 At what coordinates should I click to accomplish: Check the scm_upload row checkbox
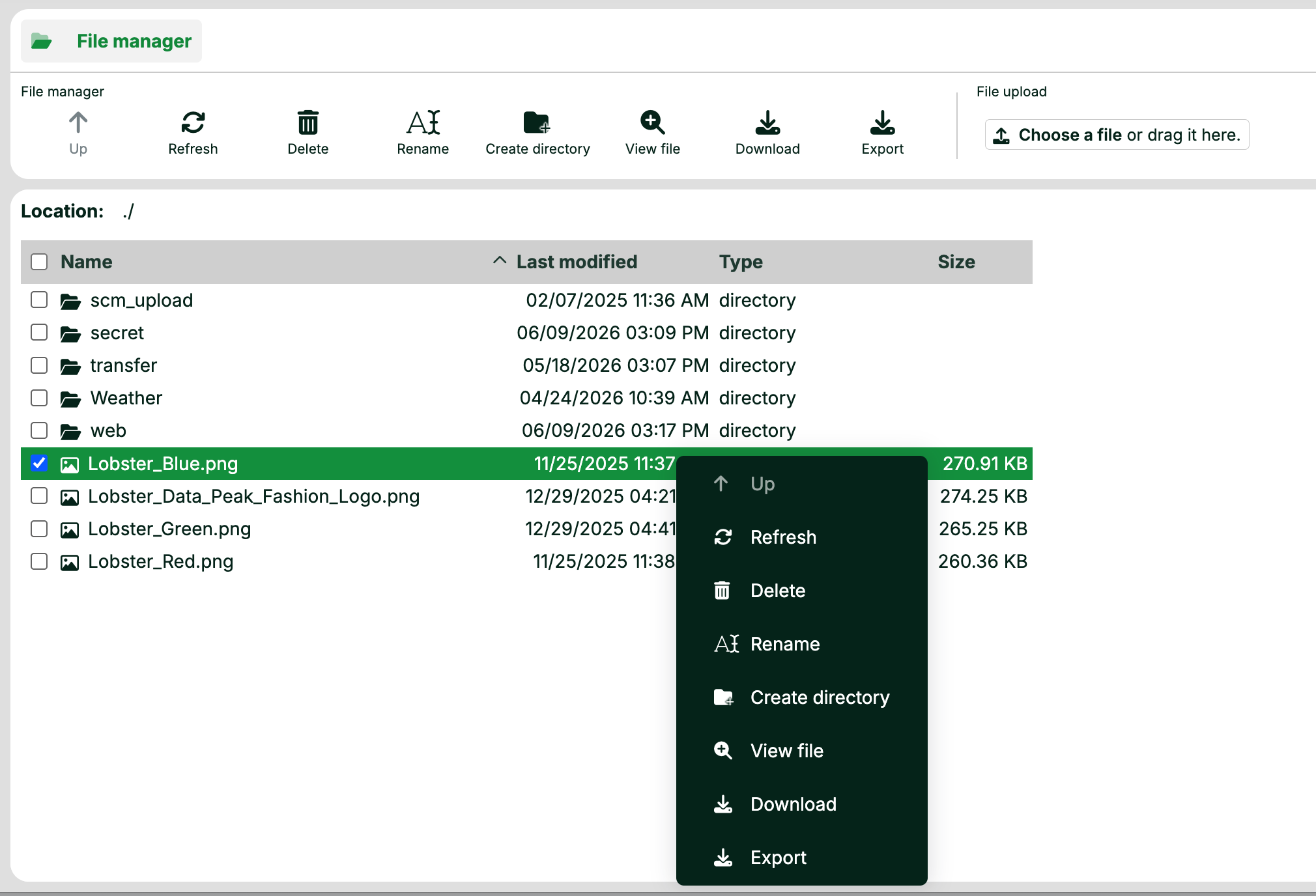pos(39,300)
